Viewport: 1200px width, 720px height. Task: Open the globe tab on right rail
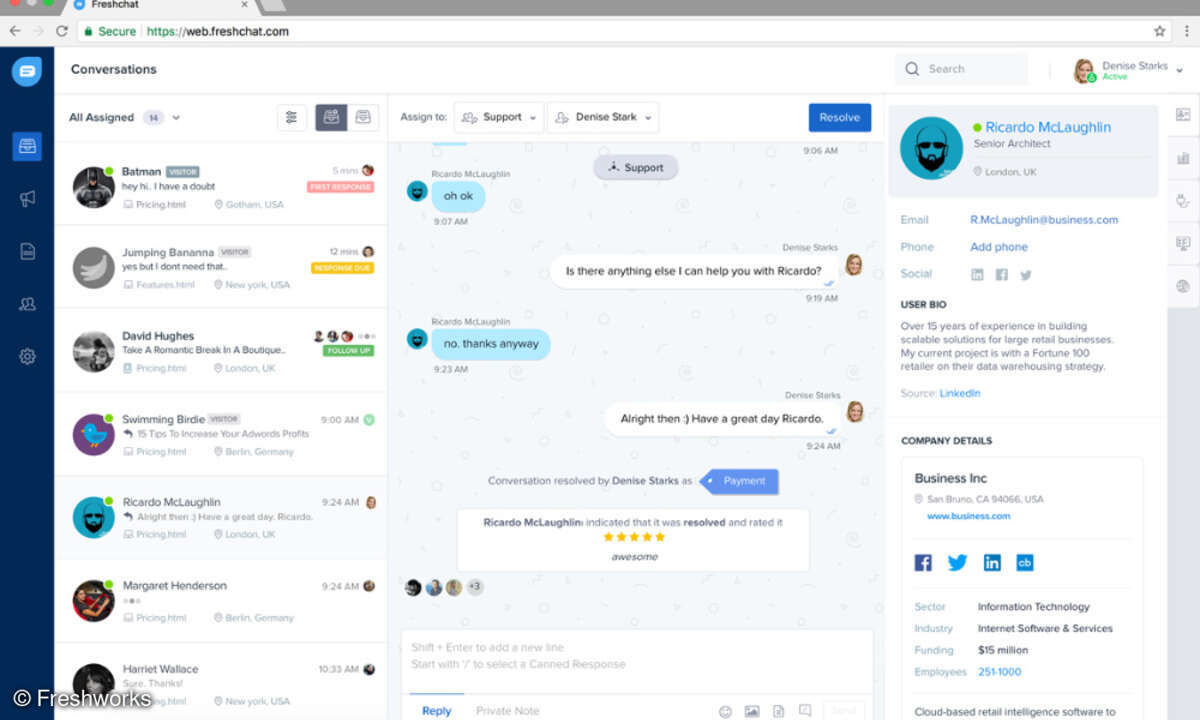pyautogui.click(x=1184, y=286)
